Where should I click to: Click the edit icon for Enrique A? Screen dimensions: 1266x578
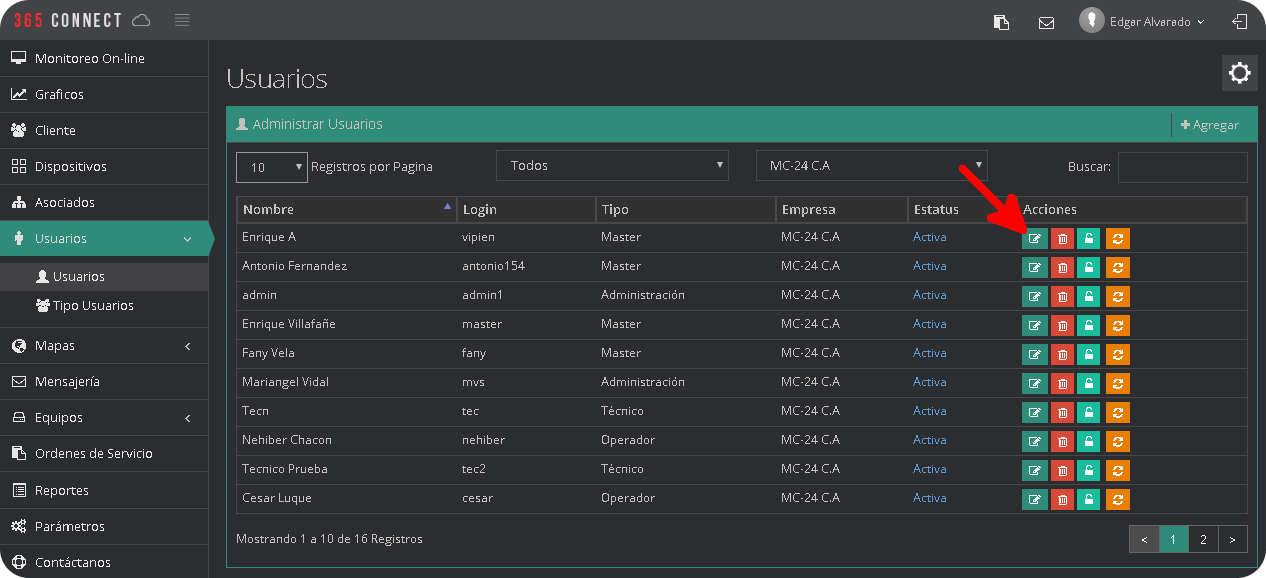(1034, 238)
